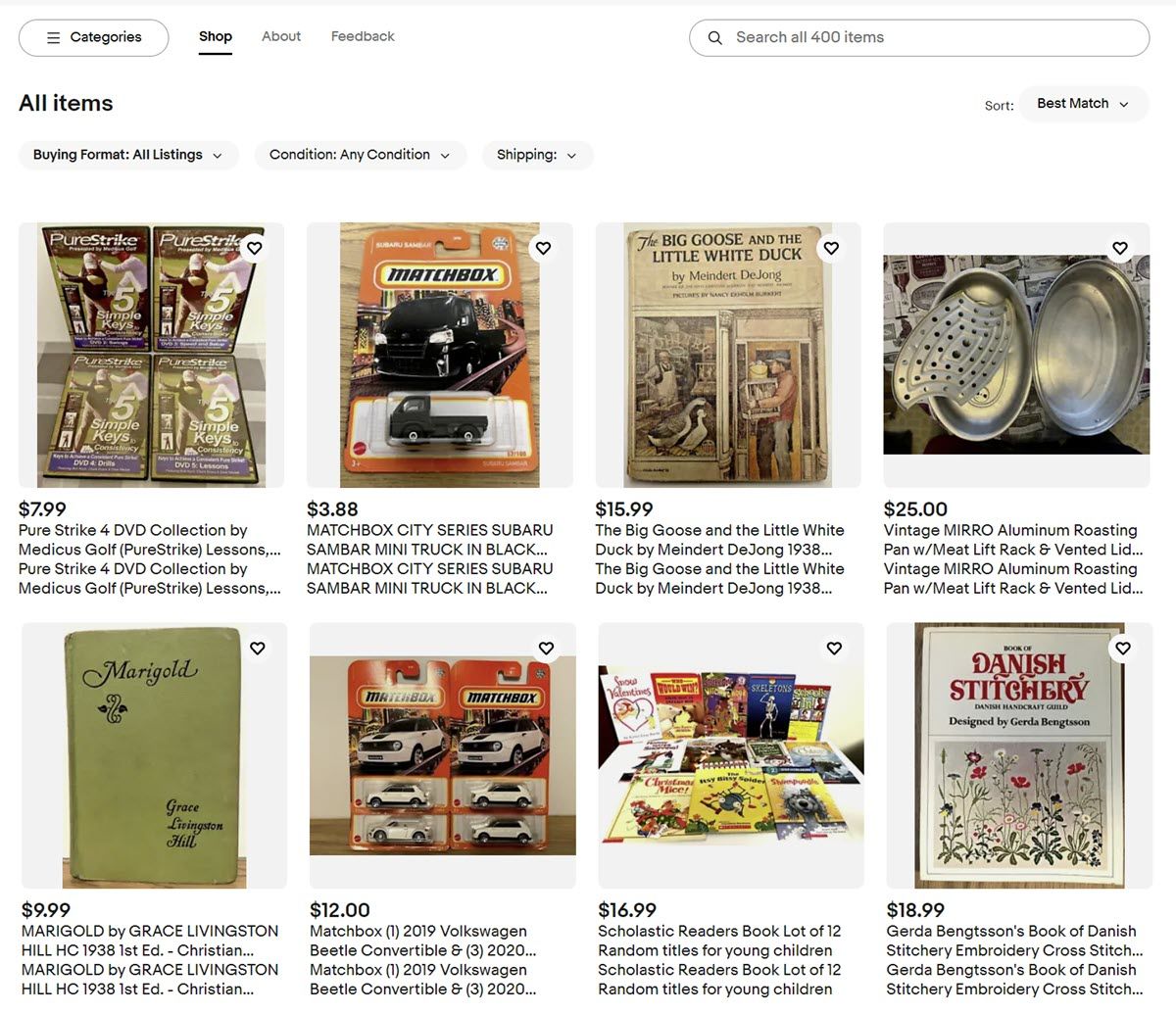Open the Best Match sort dropdown

(x=1083, y=104)
